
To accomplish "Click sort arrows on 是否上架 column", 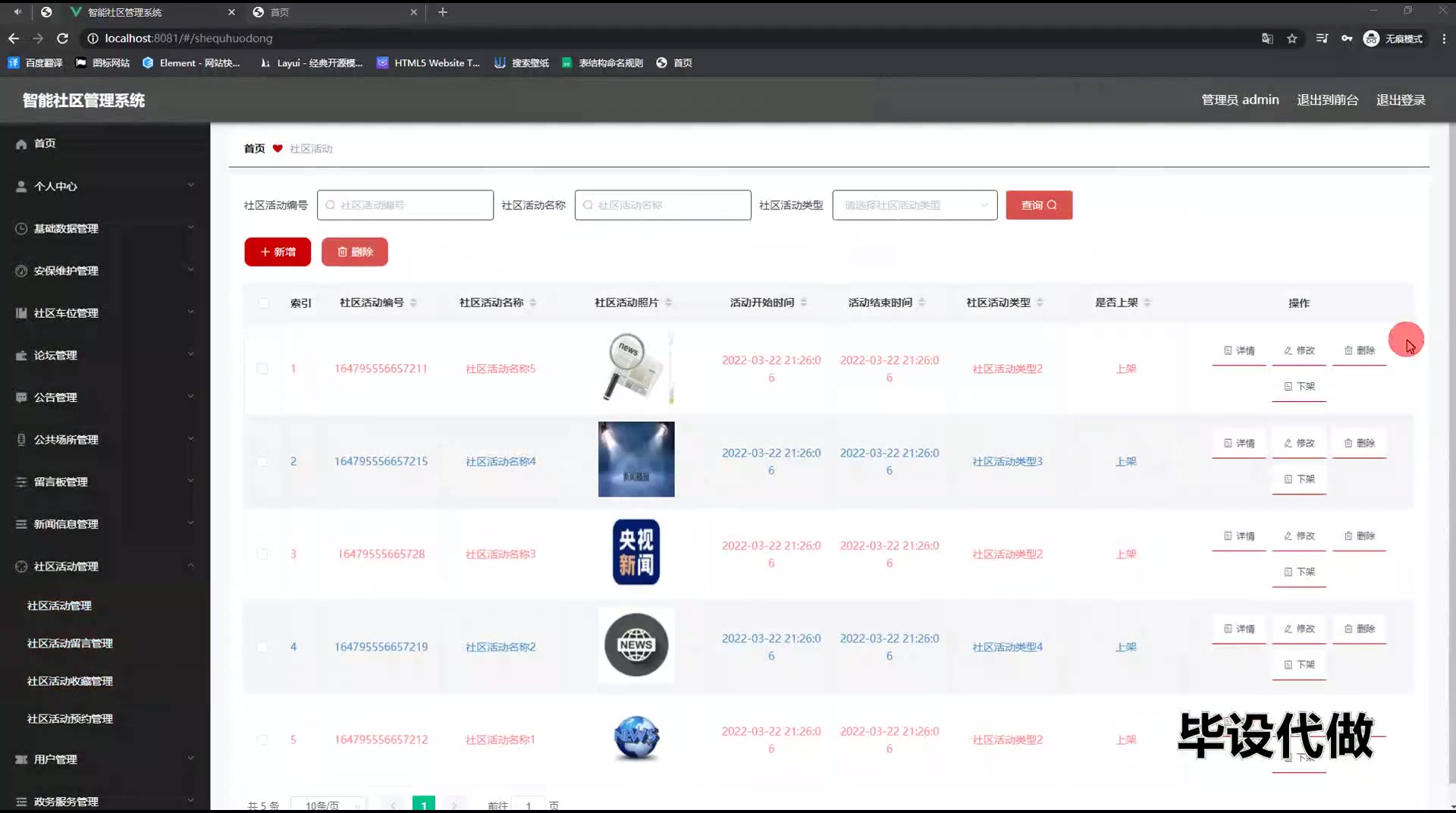I will [x=1147, y=303].
